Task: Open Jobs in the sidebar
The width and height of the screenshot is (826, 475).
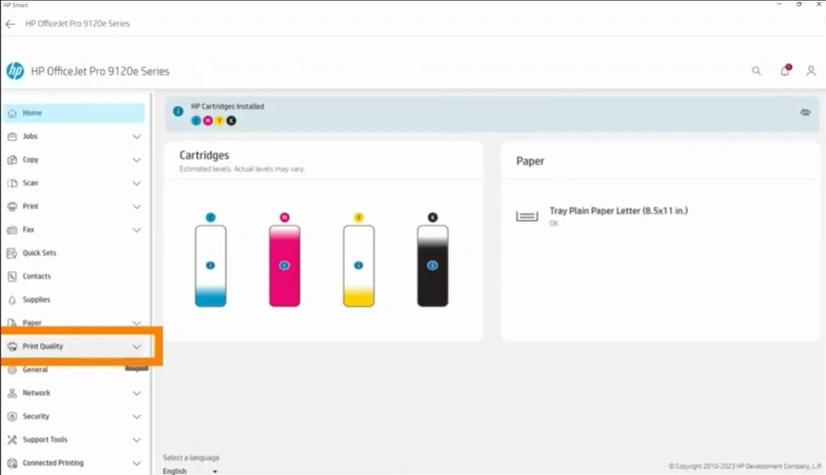Action: [74, 136]
